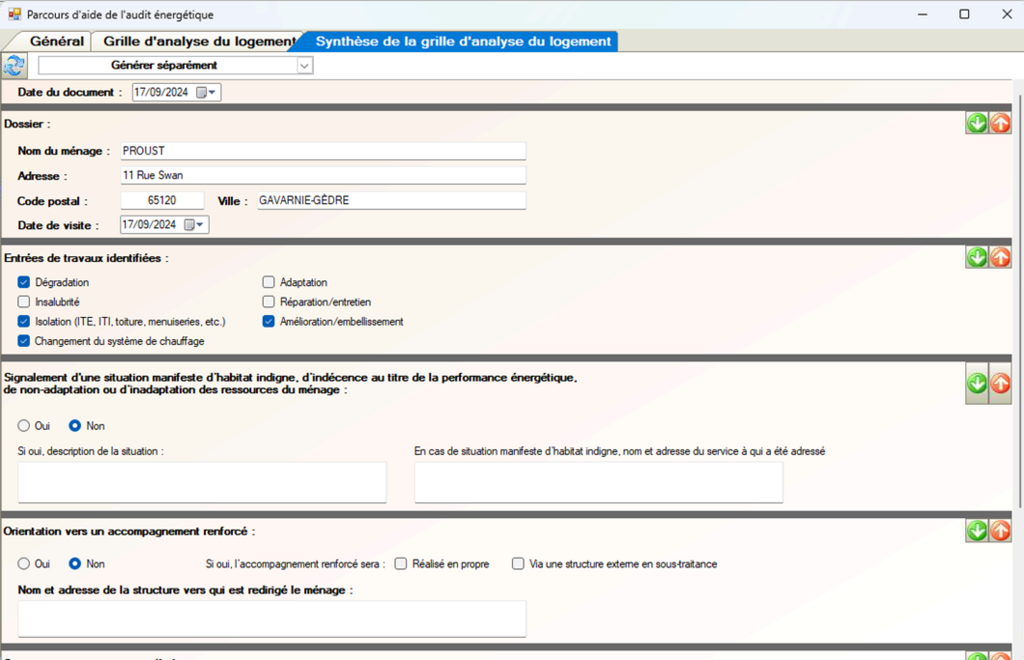Move Signalement section up with orange arrow
The image size is (1024, 660).
[x=1000, y=384]
